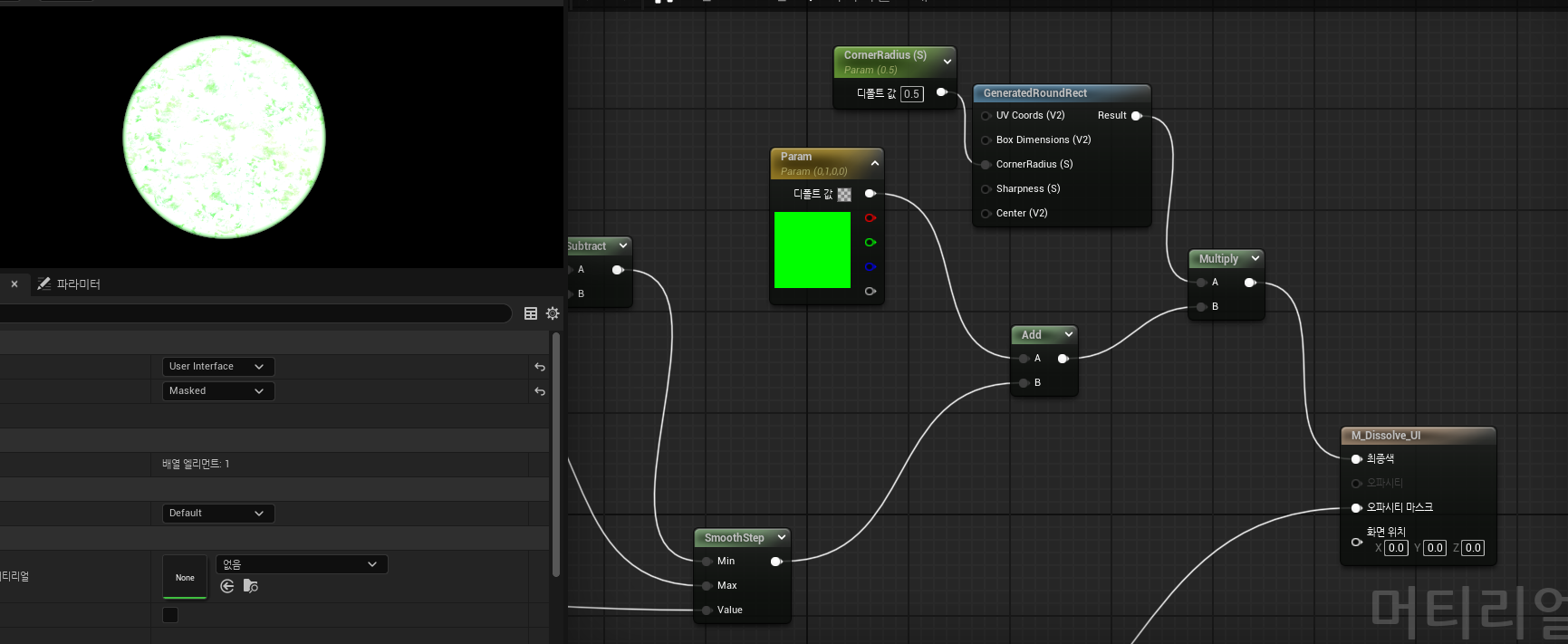Click the green channel pin on Param node
The image size is (1568, 644).
click(x=870, y=243)
